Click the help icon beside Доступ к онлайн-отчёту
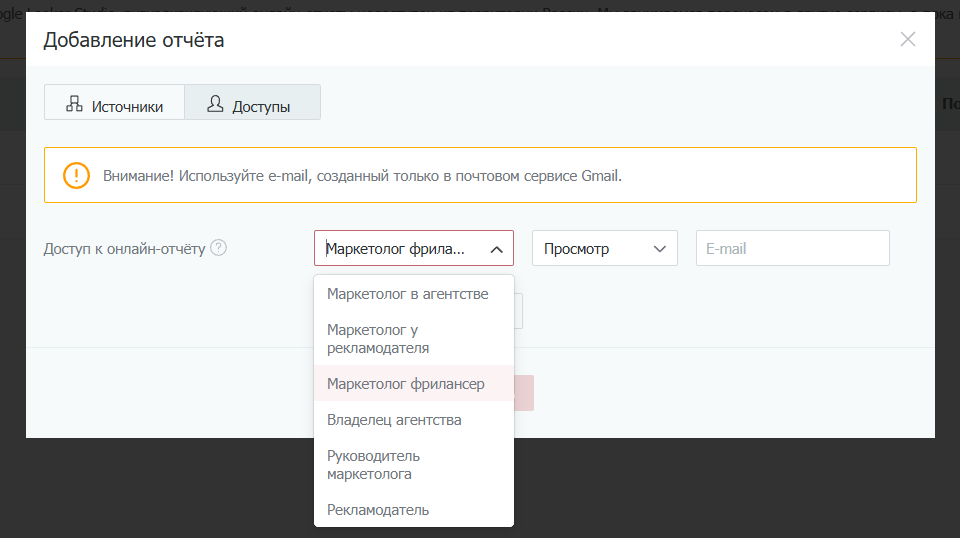This screenshot has height=538, width=960. tap(219, 248)
